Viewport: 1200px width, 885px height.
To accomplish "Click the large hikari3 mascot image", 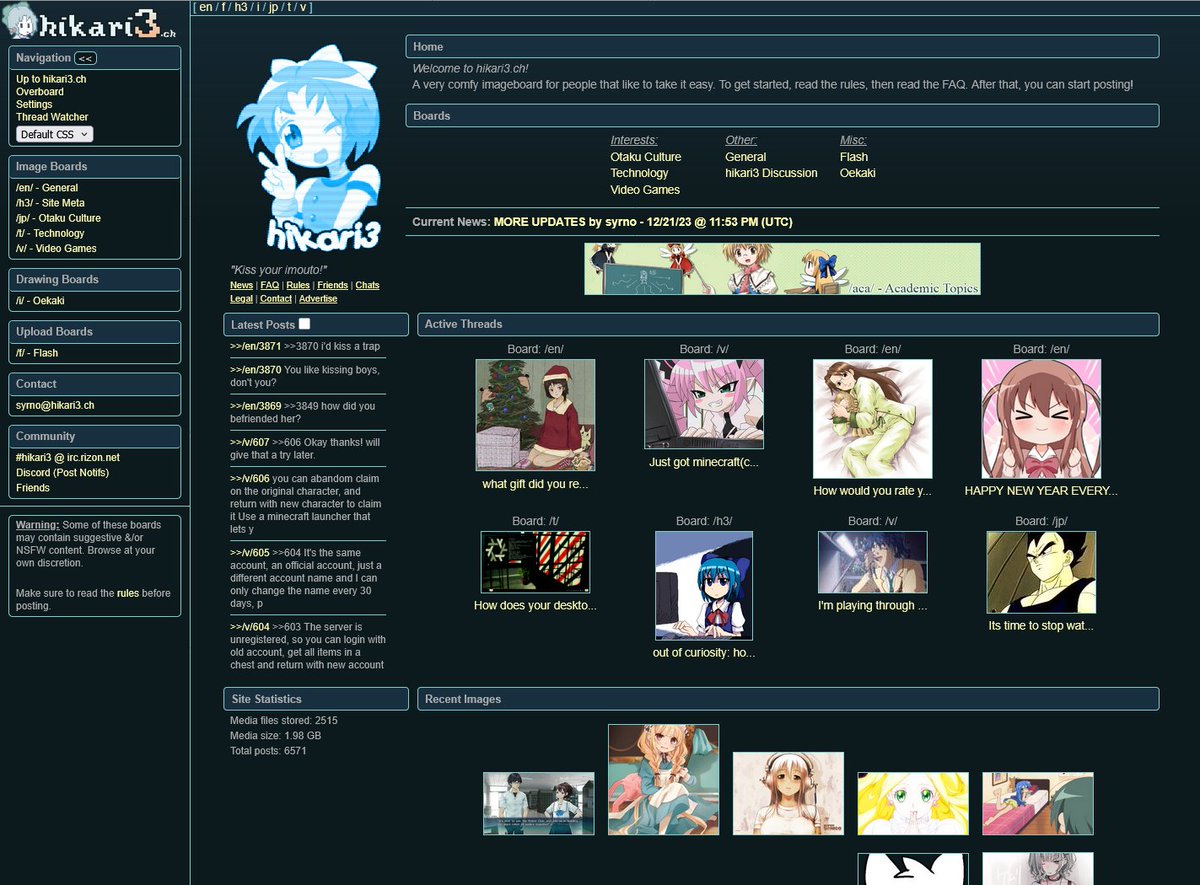I will [312, 150].
